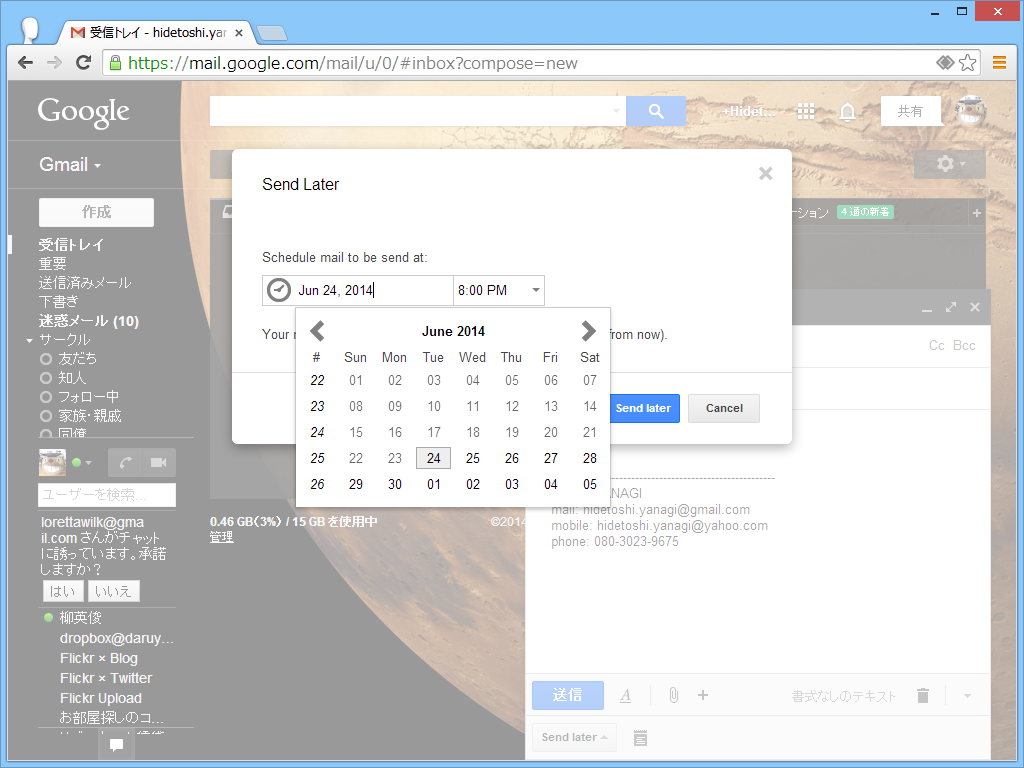The image size is (1024, 768).
Task: Start a phone call from chat panel
Action: (x=125, y=462)
